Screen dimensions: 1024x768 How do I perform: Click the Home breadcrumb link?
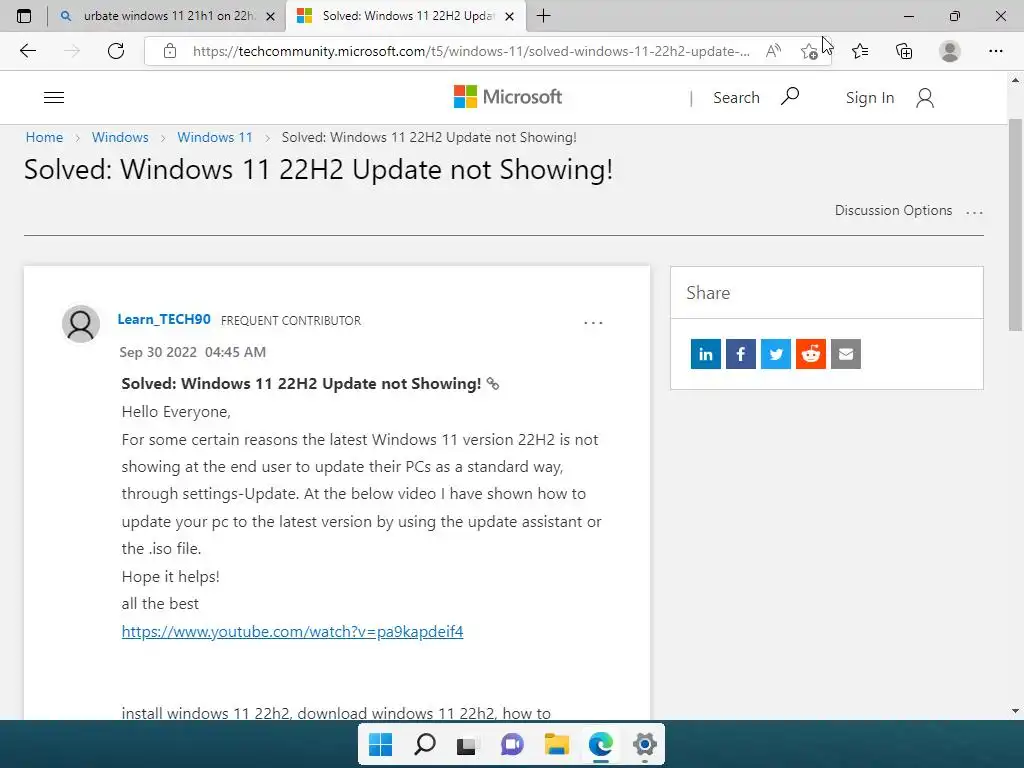(44, 137)
